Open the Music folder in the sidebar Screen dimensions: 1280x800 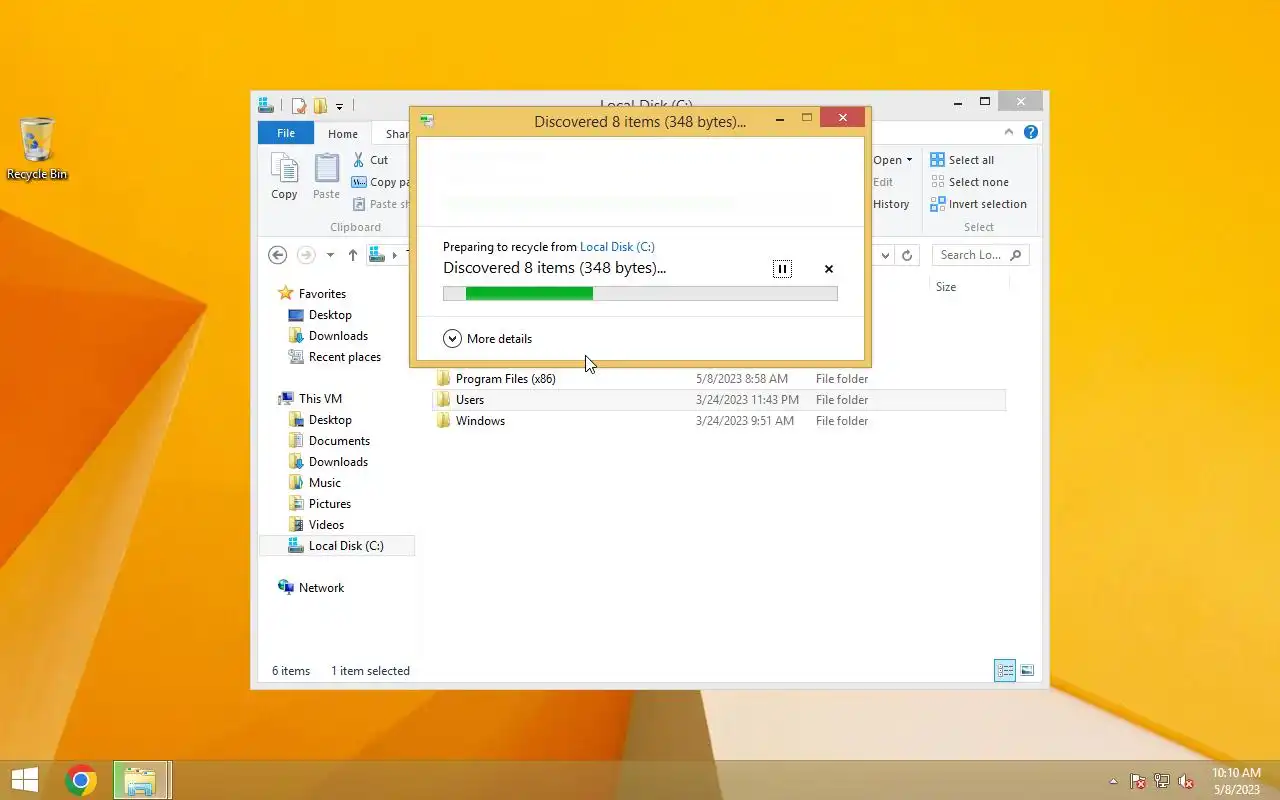click(x=324, y=483)
